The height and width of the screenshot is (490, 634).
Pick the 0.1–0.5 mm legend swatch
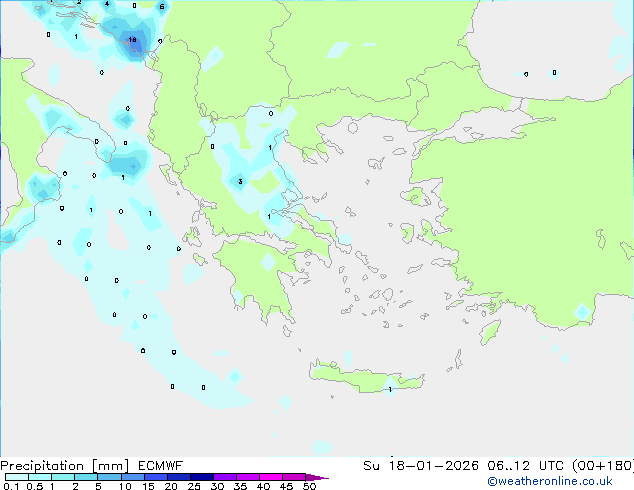point(17,477)
